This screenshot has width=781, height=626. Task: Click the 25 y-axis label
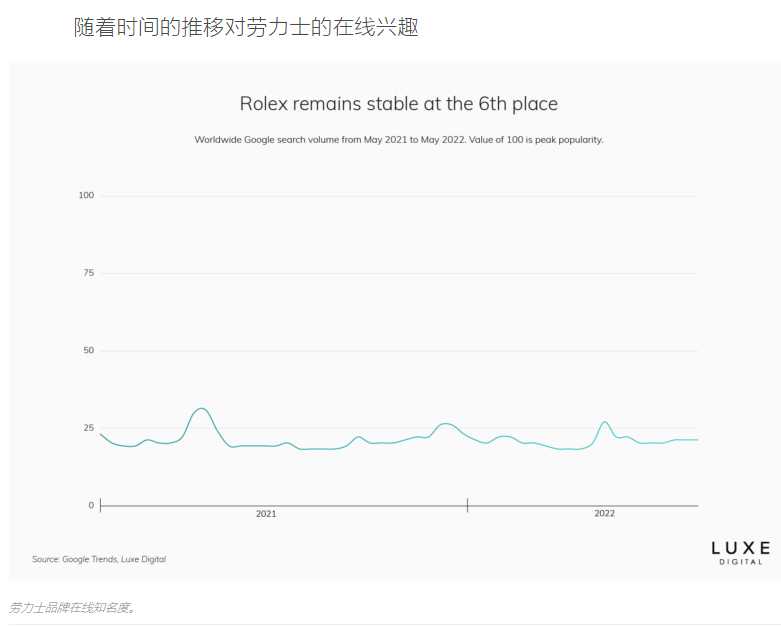87,428
